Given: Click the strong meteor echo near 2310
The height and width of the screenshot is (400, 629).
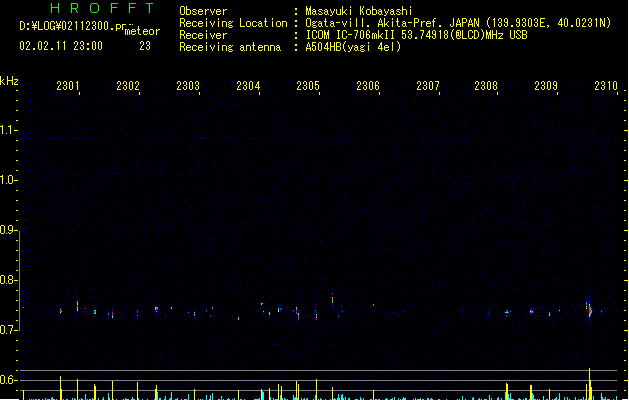Looking at the screenshot, I should [589, 310].
